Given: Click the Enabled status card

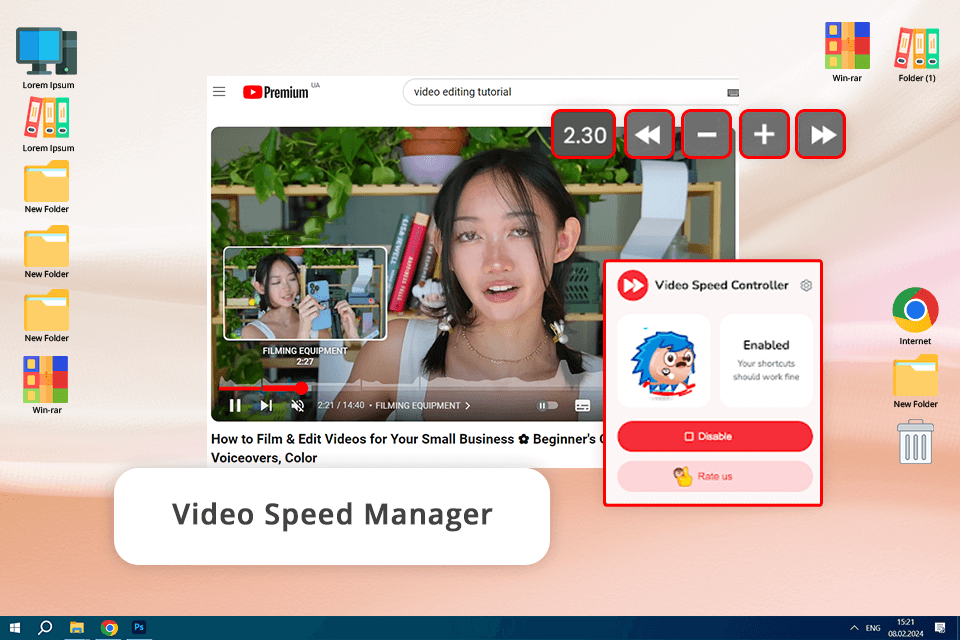Looking at the screenshot, I should point(766,361).
